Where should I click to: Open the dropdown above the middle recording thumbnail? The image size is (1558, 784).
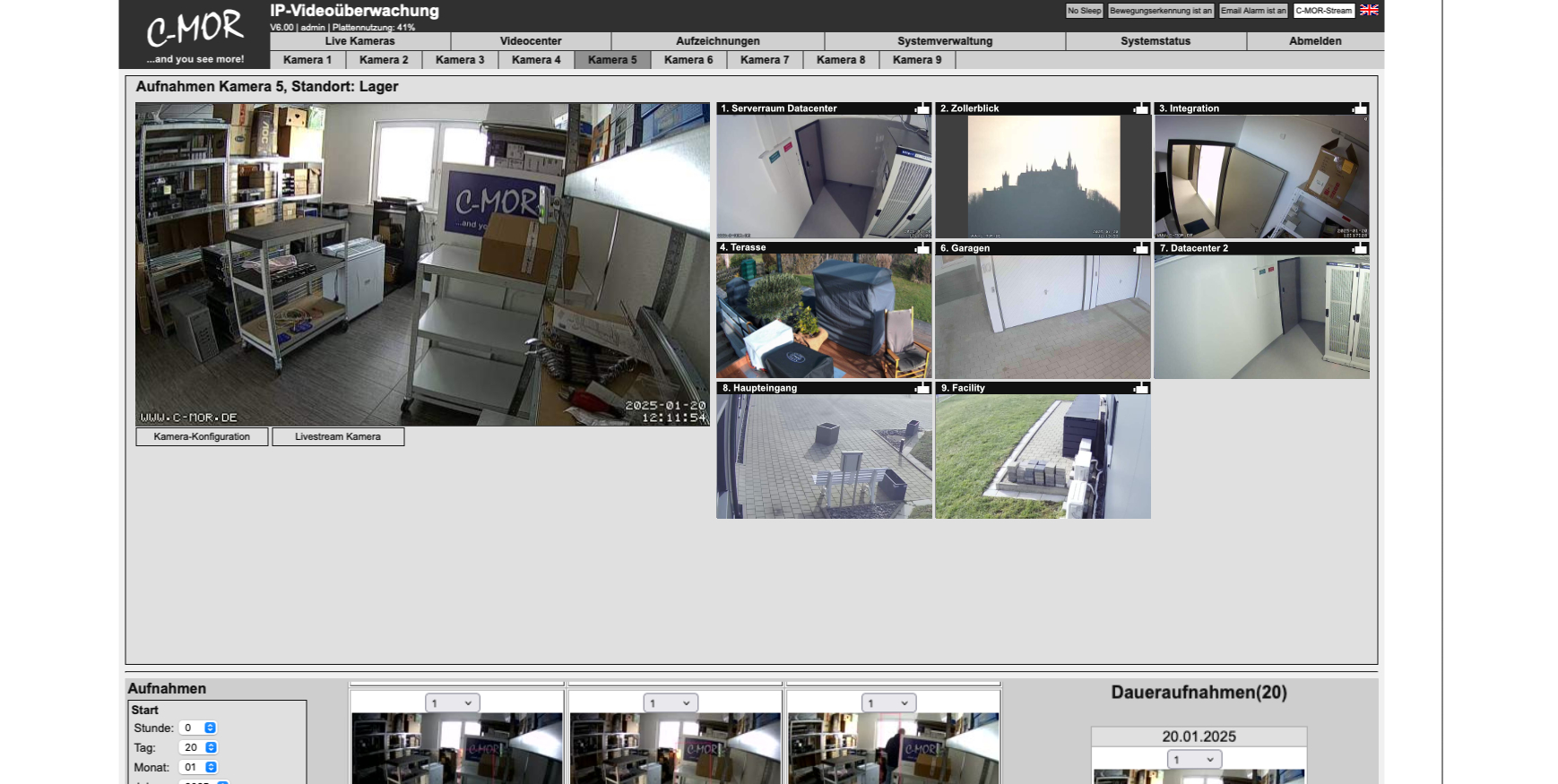coord(671,703)
